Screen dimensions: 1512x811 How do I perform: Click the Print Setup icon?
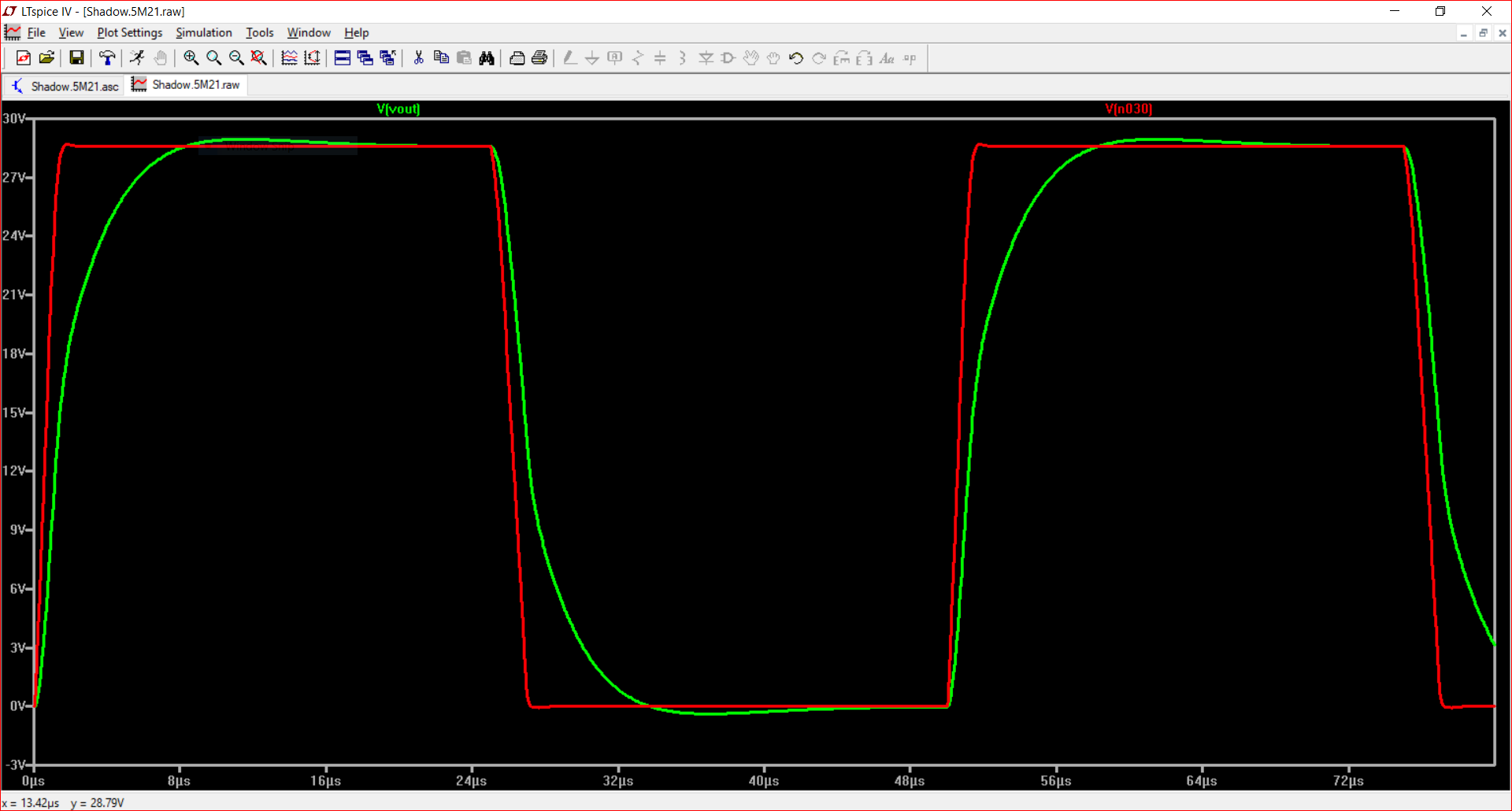click(517, 57)
